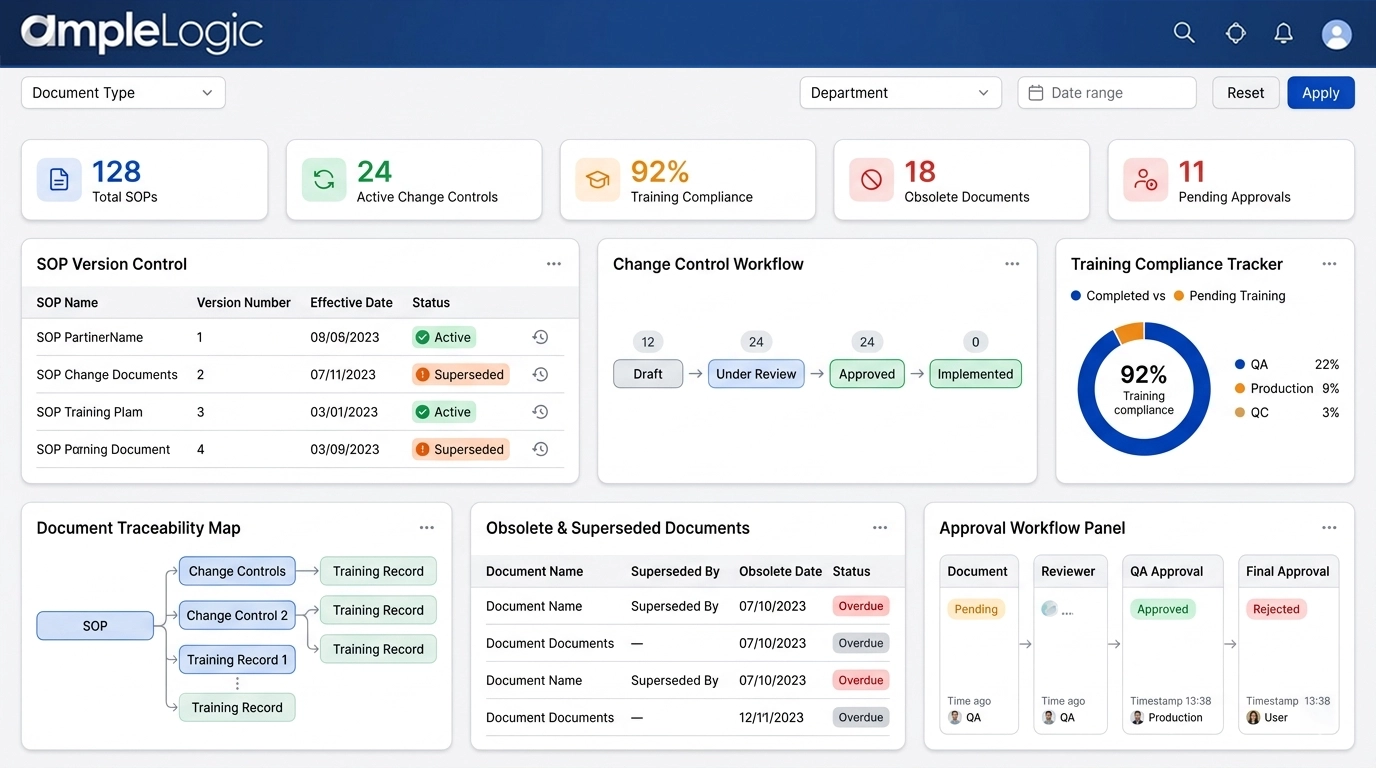The height and width of the screenshot is (768, 1376).
Task: Click the Date range input field
Action: click(1107, 93)
